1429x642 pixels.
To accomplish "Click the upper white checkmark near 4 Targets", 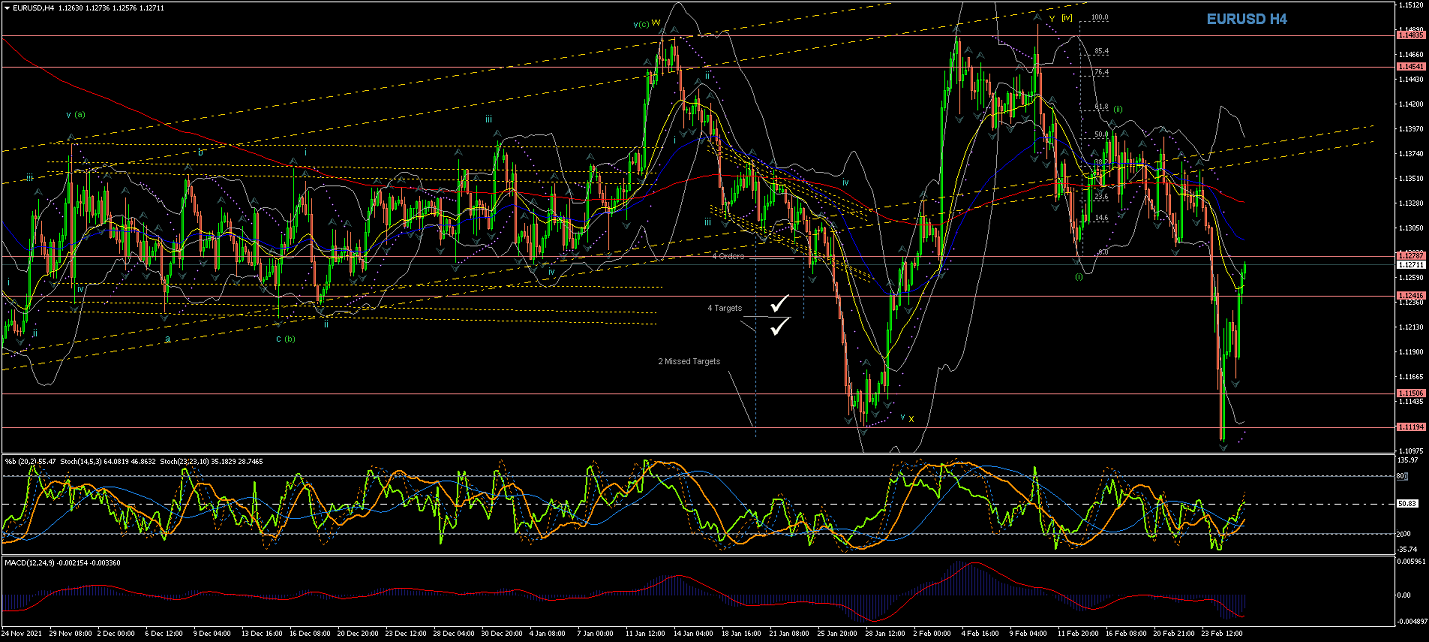I will click(779, 302).
